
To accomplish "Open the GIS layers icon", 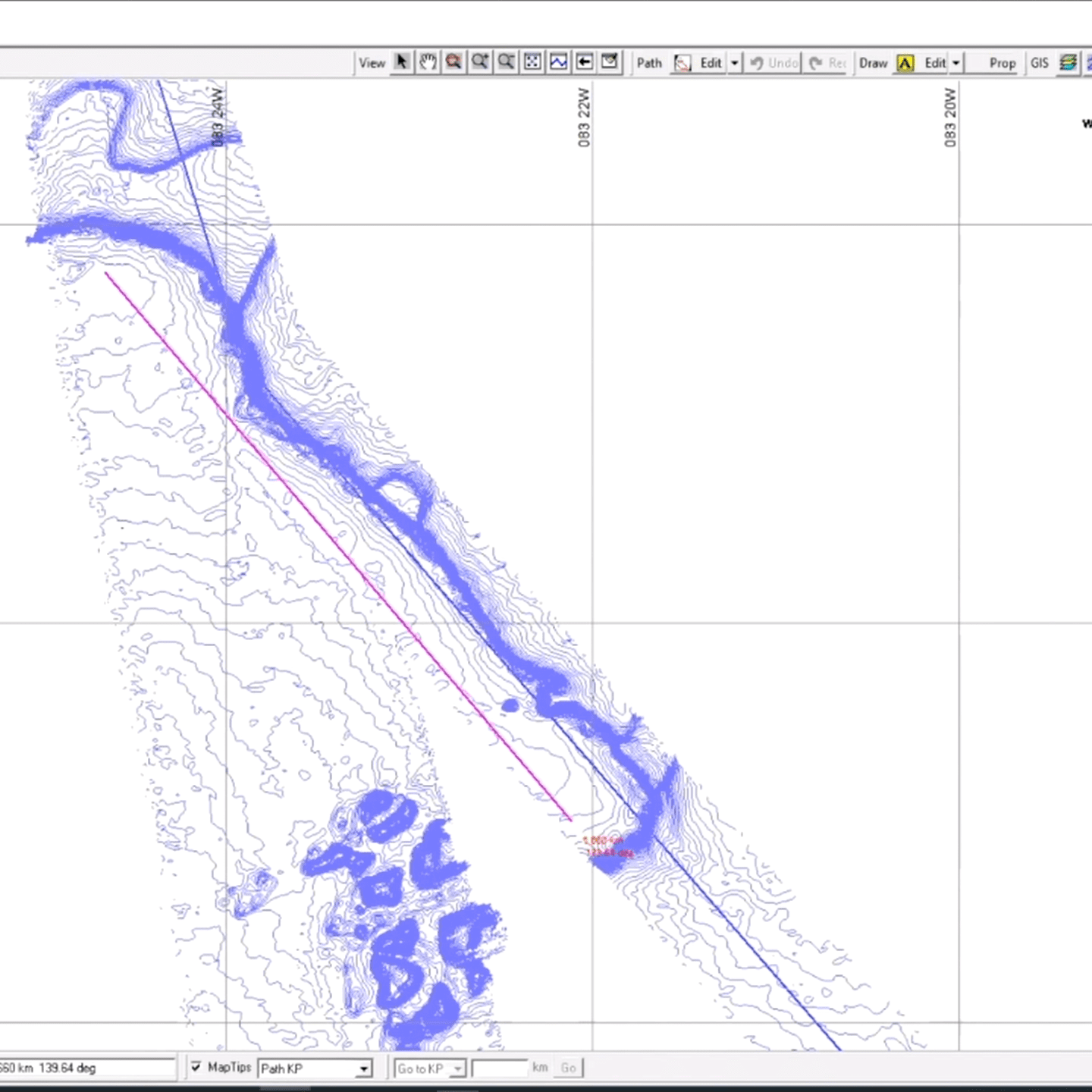I will 1068,63.
